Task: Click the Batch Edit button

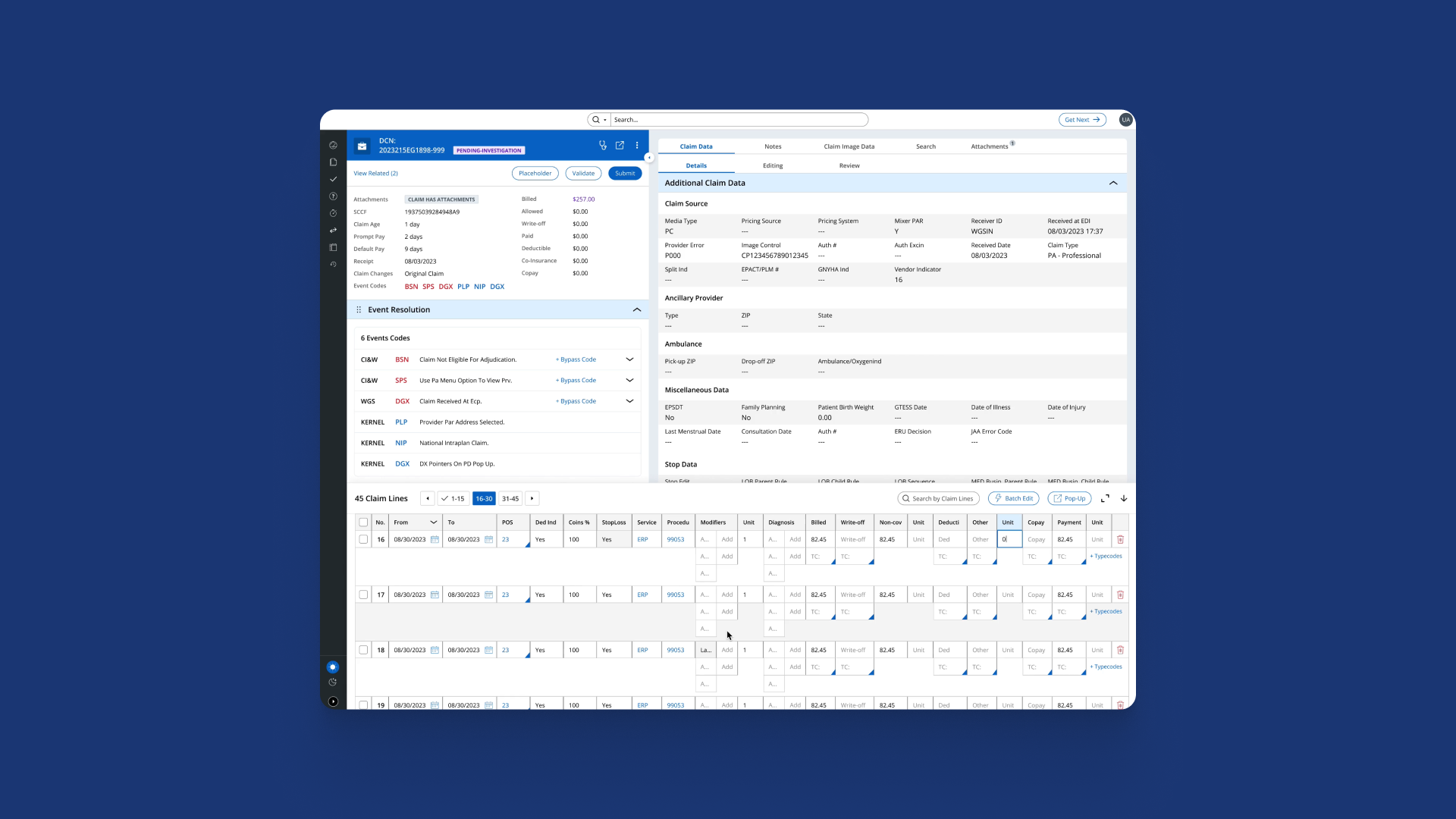Action: 1014,498
